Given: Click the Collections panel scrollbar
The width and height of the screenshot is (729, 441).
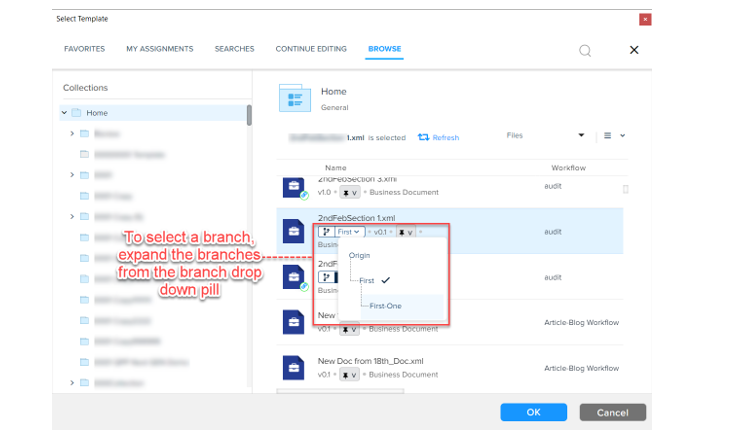Looking at the screenshot, I should (x=249, y=115).
